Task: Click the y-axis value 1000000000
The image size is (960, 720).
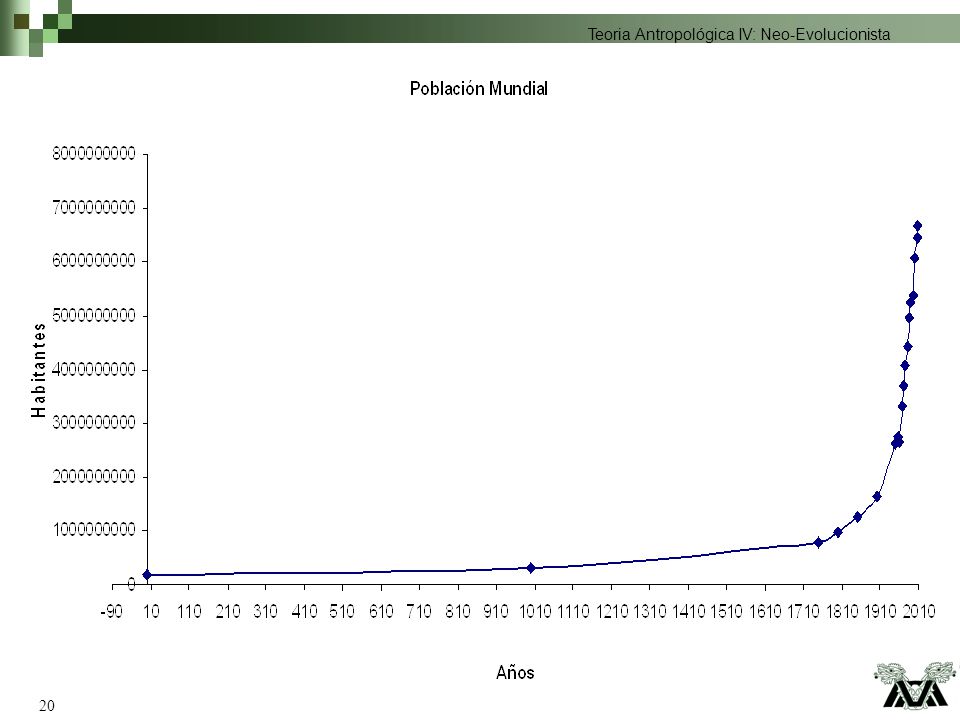Action: (94, 530)
